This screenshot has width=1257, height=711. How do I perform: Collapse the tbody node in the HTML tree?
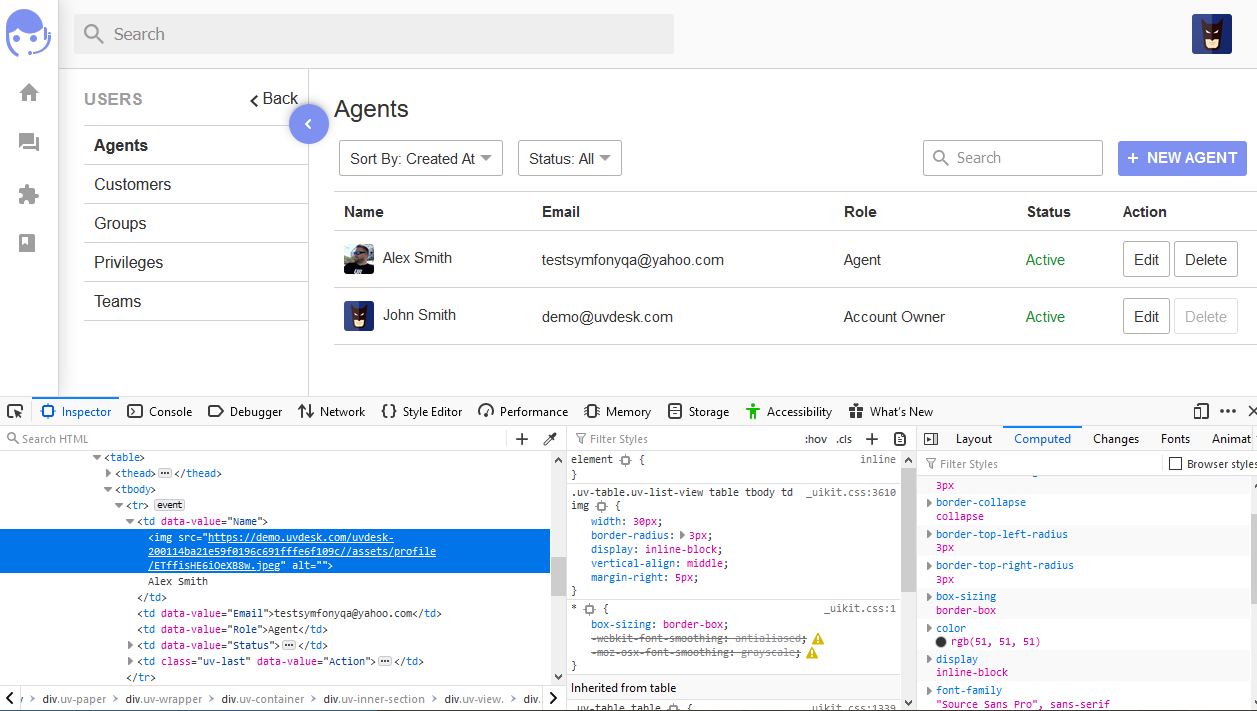pos(109,489)
